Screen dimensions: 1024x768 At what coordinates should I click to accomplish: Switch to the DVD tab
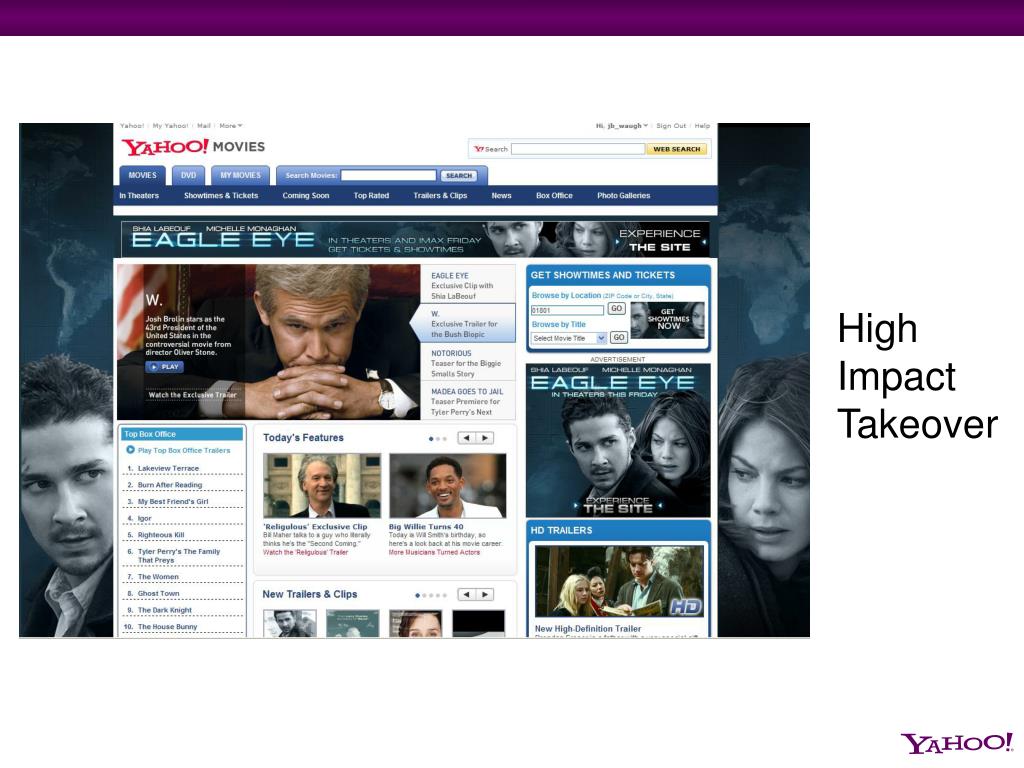[x=189, y=175]
